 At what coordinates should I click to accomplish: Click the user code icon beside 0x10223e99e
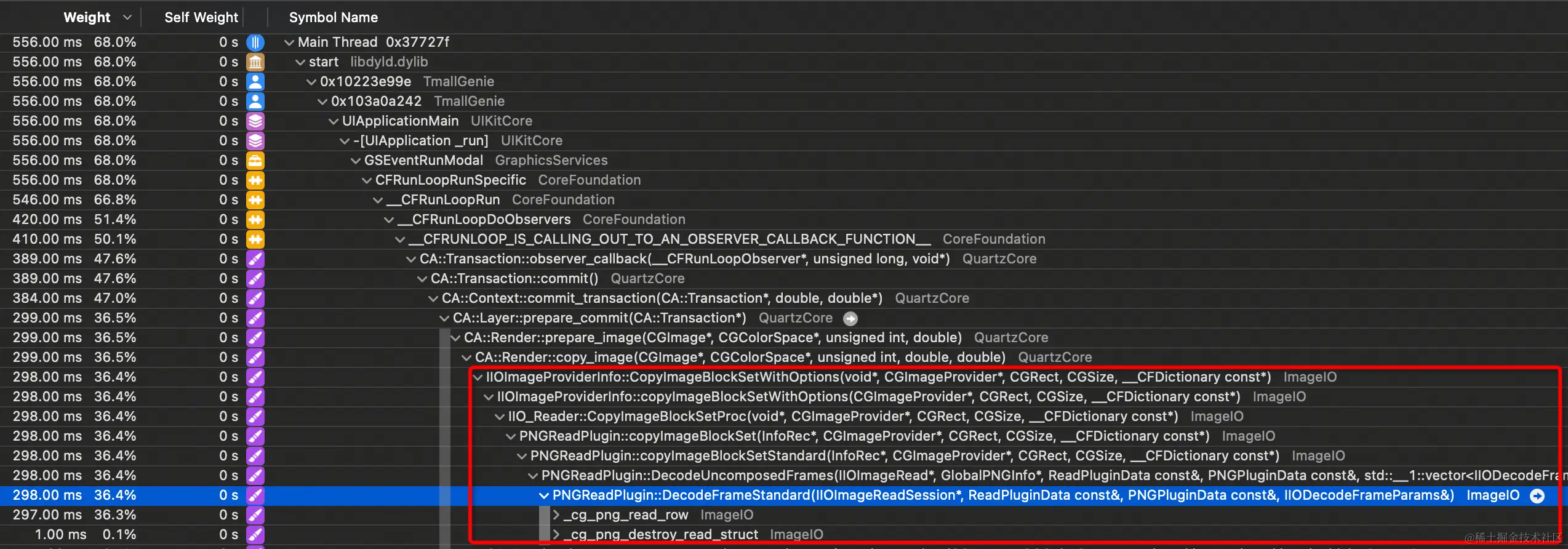[255, 82]
